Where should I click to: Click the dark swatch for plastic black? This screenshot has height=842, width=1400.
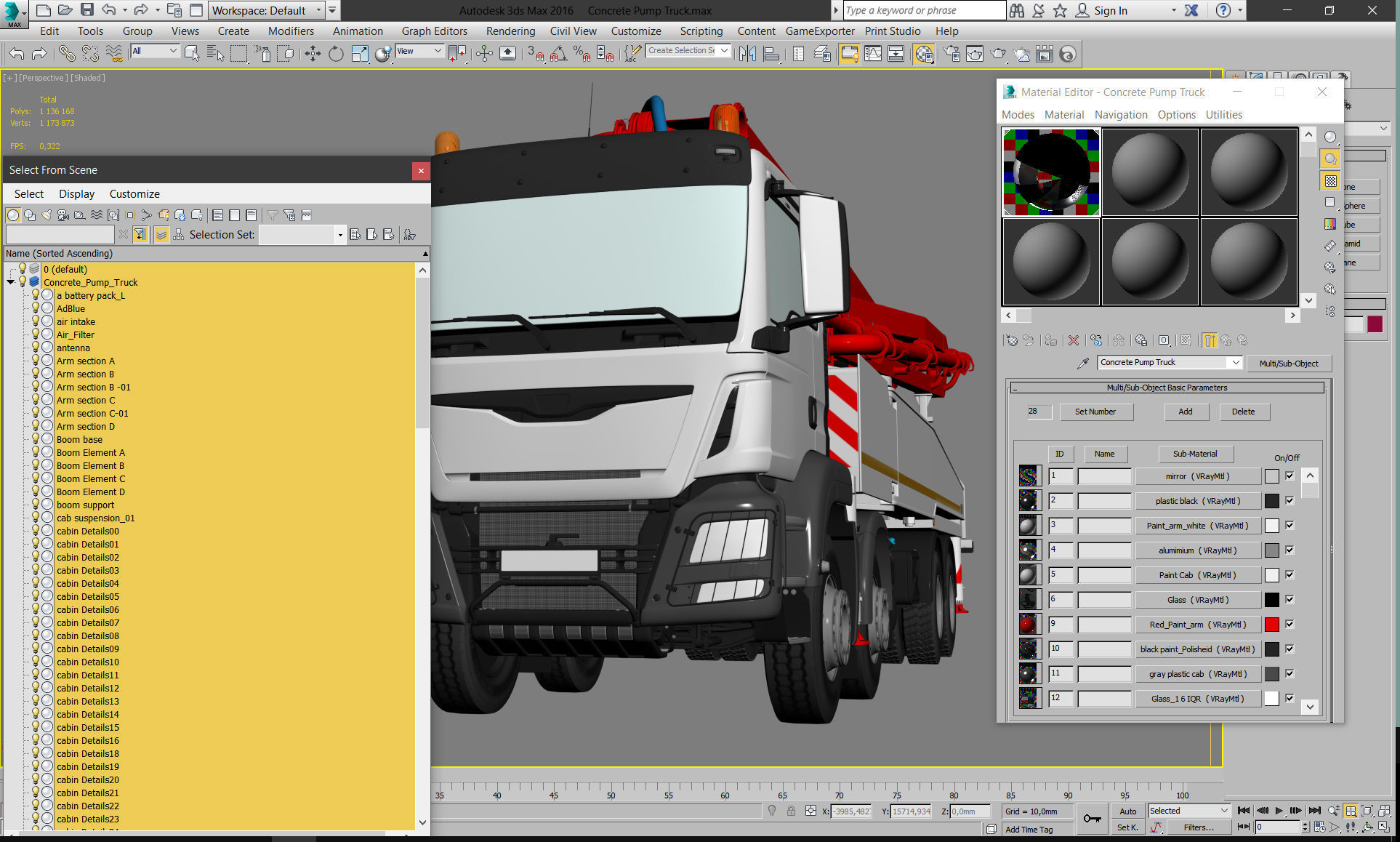pos(1271,501)
